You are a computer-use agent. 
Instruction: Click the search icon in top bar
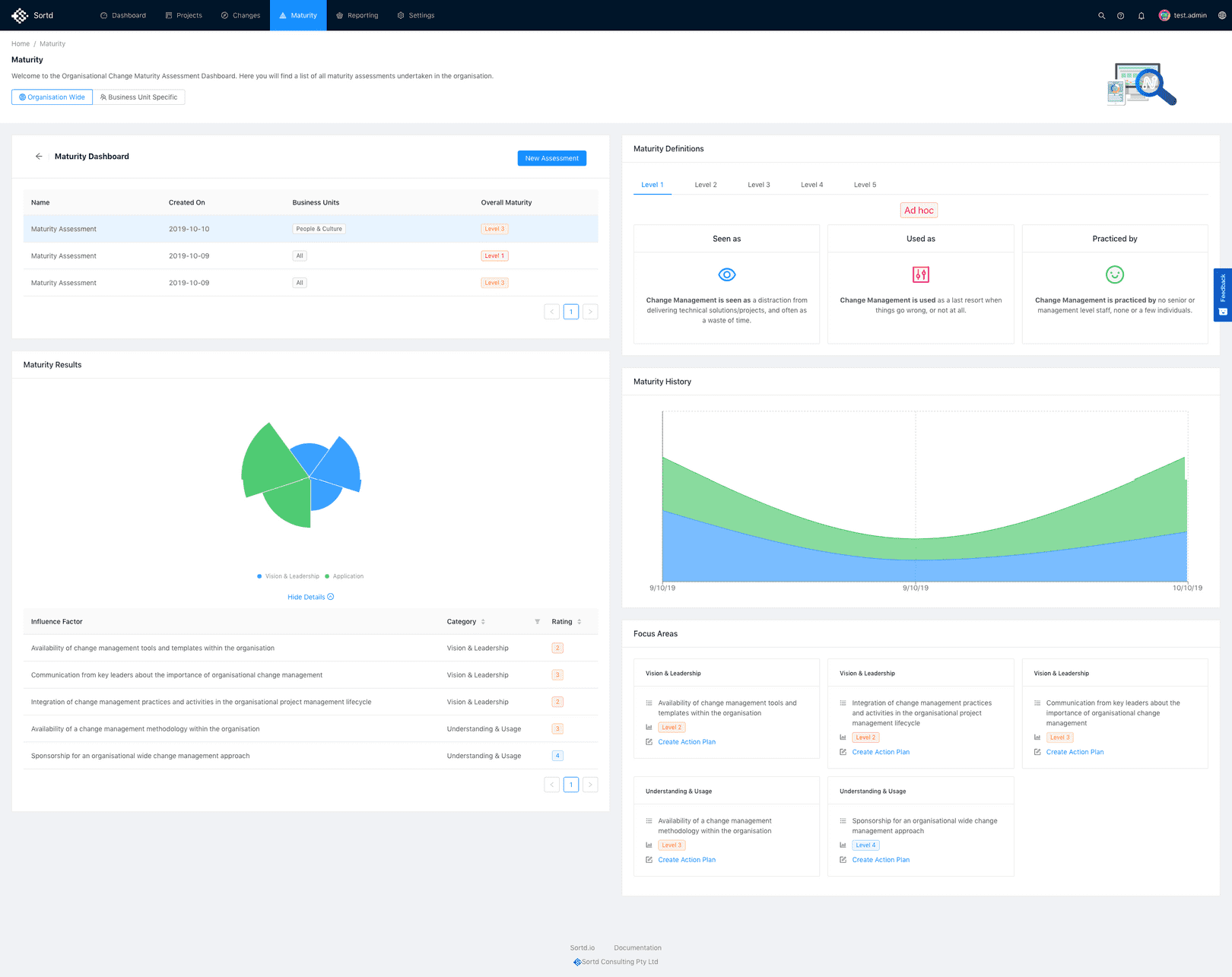(x=1101, y=16)
